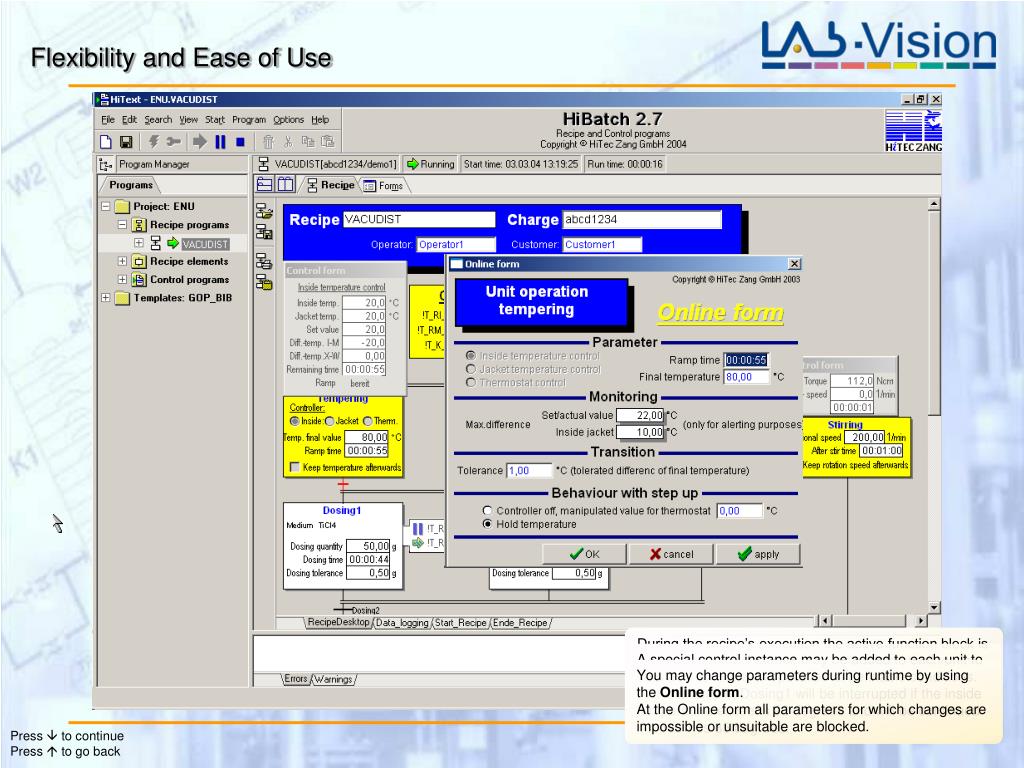Image resolution: width=1024 pixels, height=768 pixels.
Task: Click the single-pane layout view icon
Action: click(x=264, y=185)
